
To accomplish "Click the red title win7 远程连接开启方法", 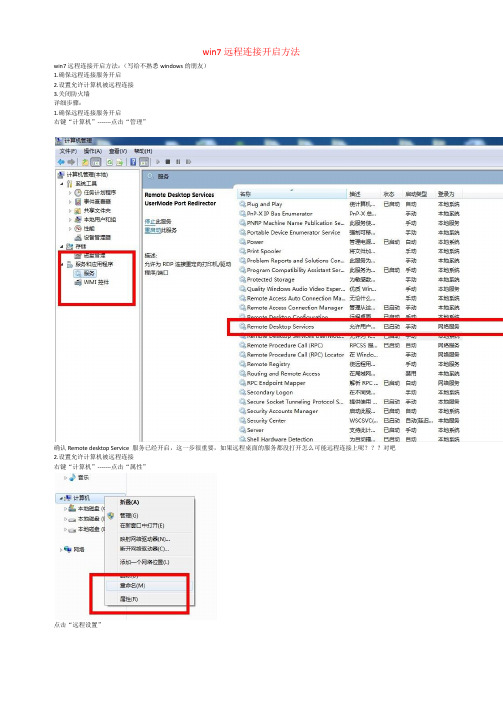I will 251,52.
